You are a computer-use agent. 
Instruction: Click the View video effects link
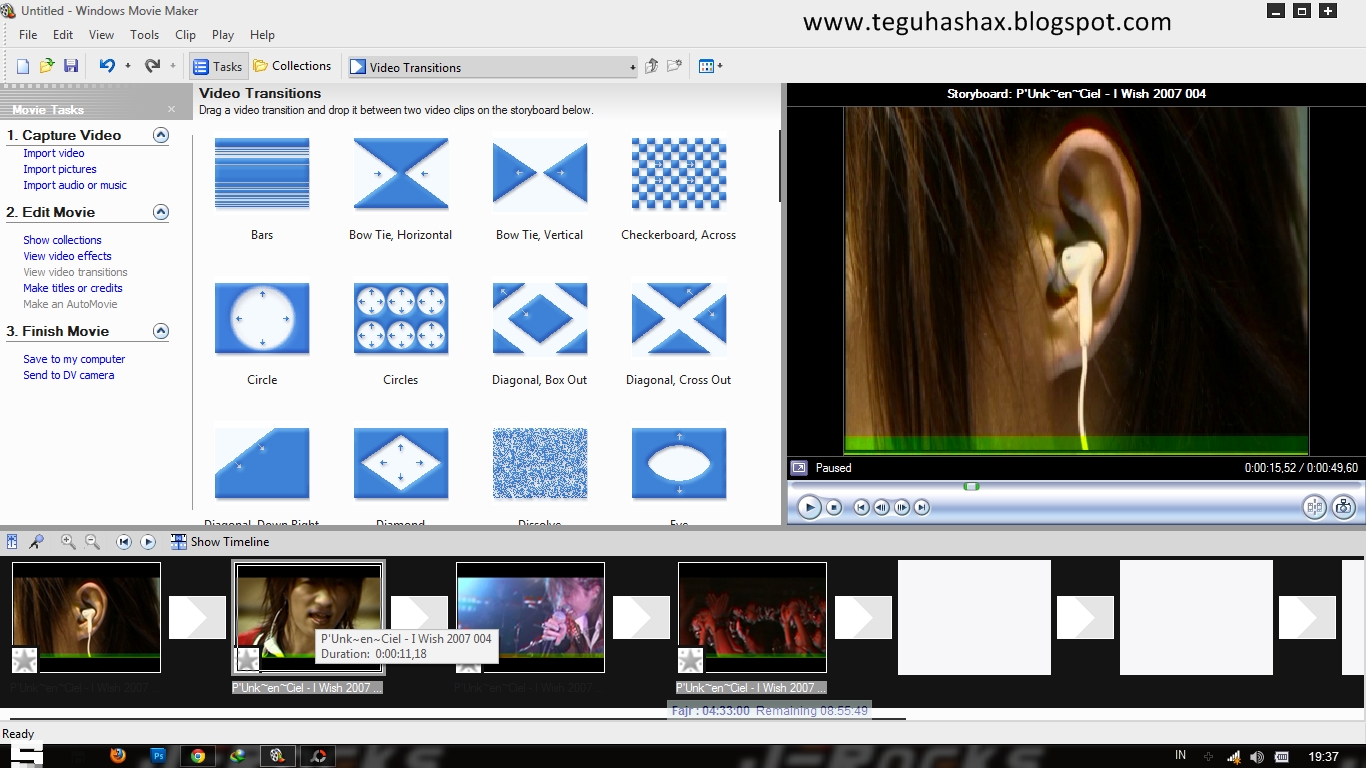(67, 256)
